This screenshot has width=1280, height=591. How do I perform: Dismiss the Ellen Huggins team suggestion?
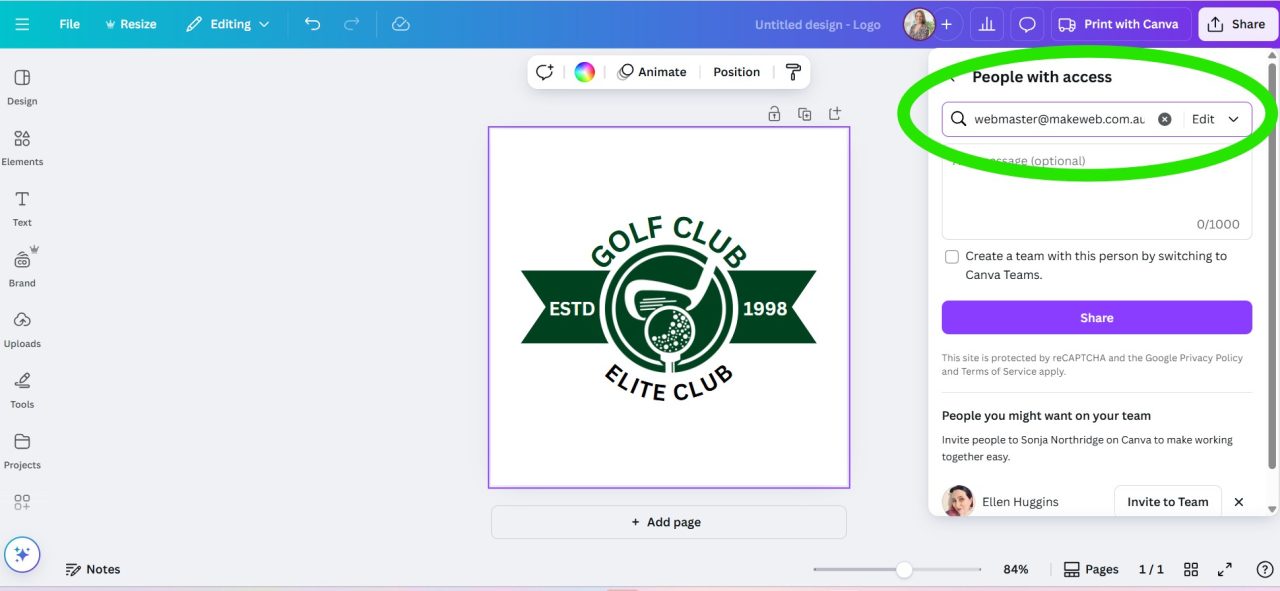1238,501
